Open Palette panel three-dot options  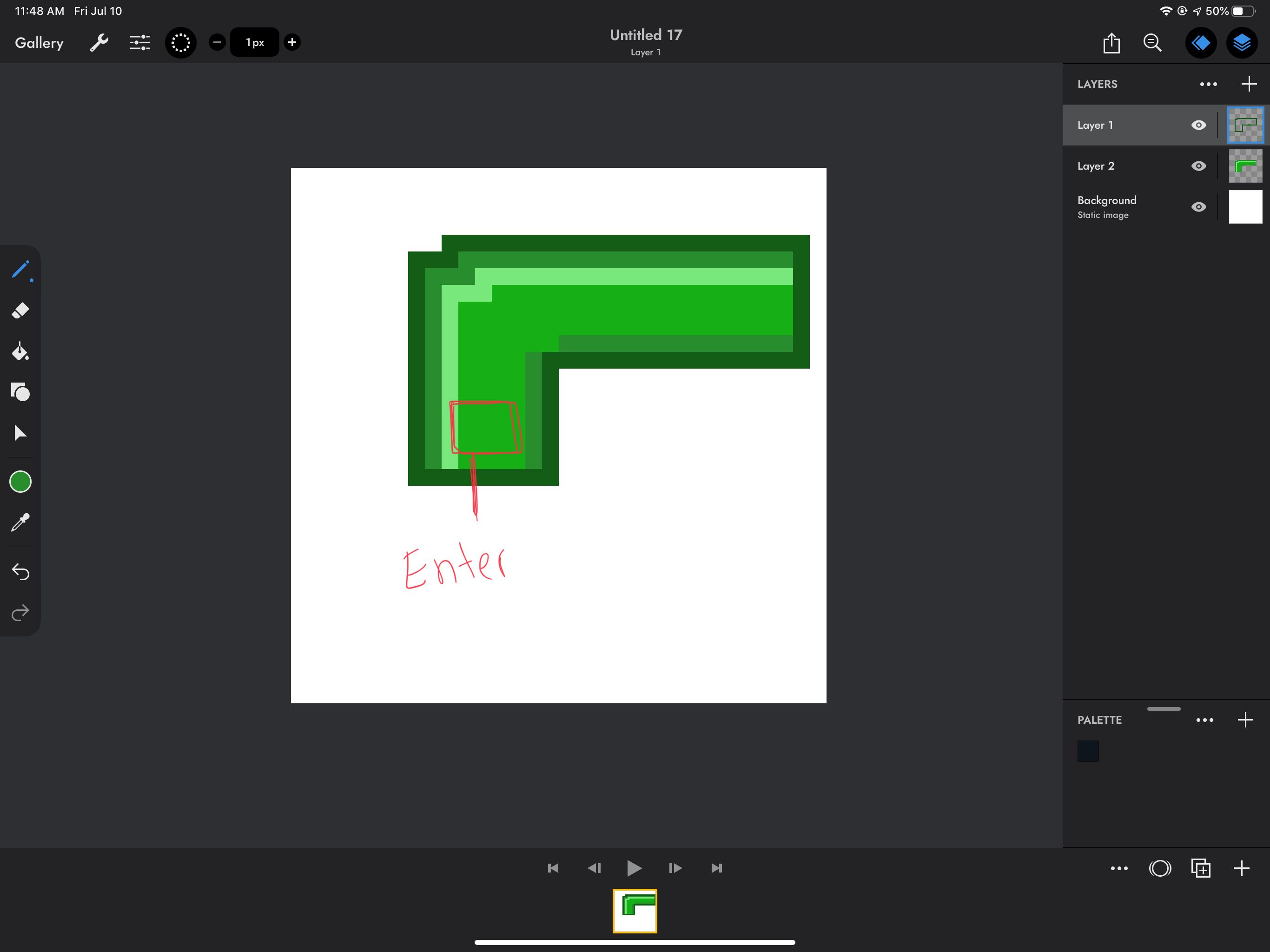(x=1204, y=720)
